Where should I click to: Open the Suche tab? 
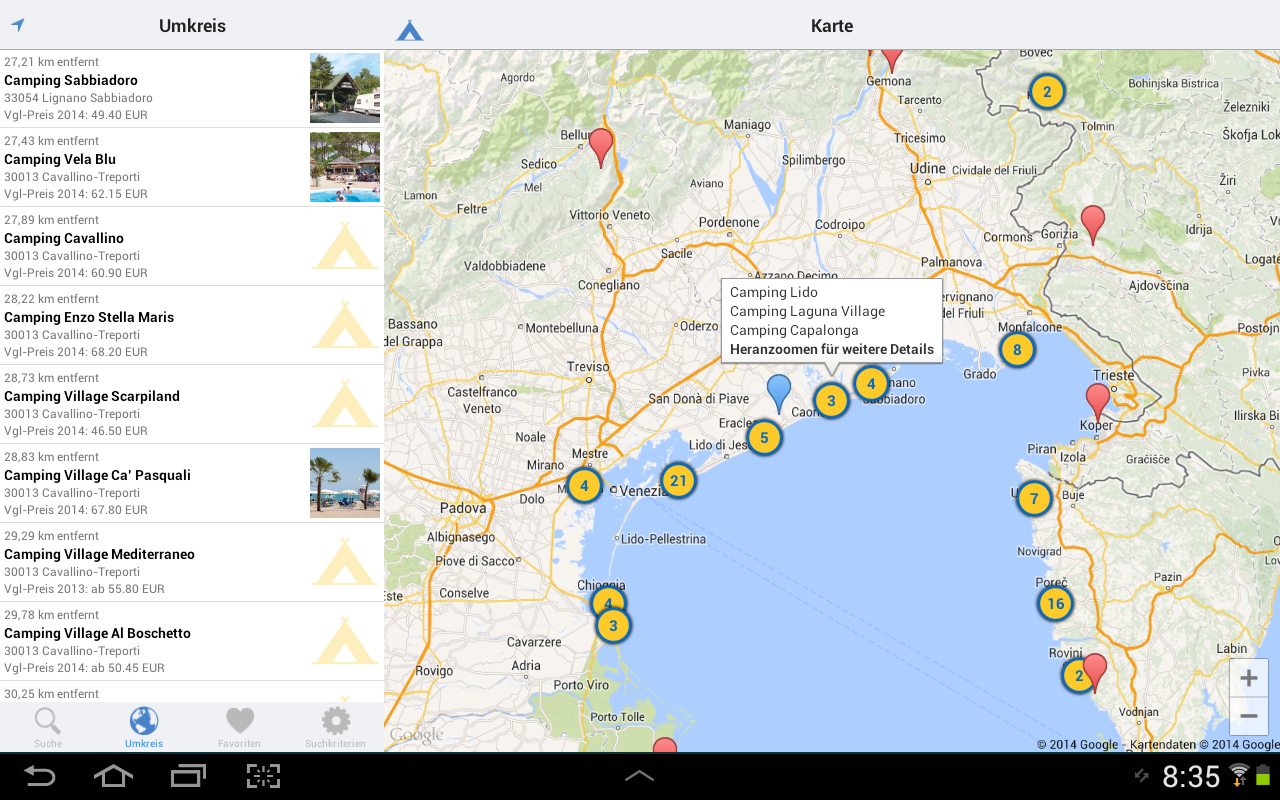tap(48, 727)
